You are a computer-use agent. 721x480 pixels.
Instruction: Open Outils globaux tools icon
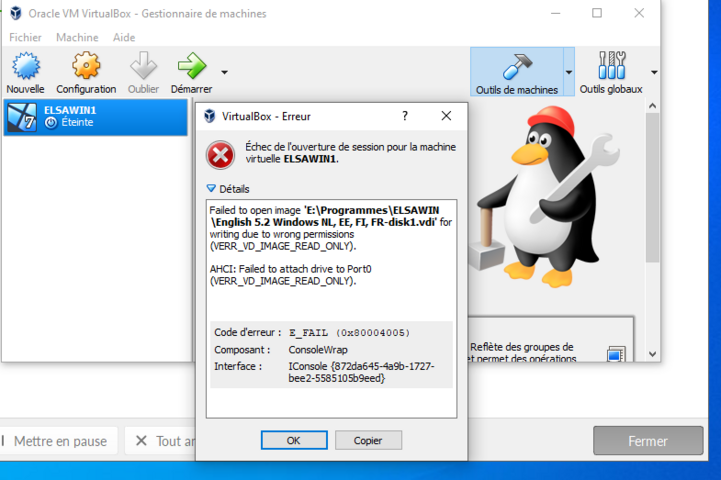[612, 66]
